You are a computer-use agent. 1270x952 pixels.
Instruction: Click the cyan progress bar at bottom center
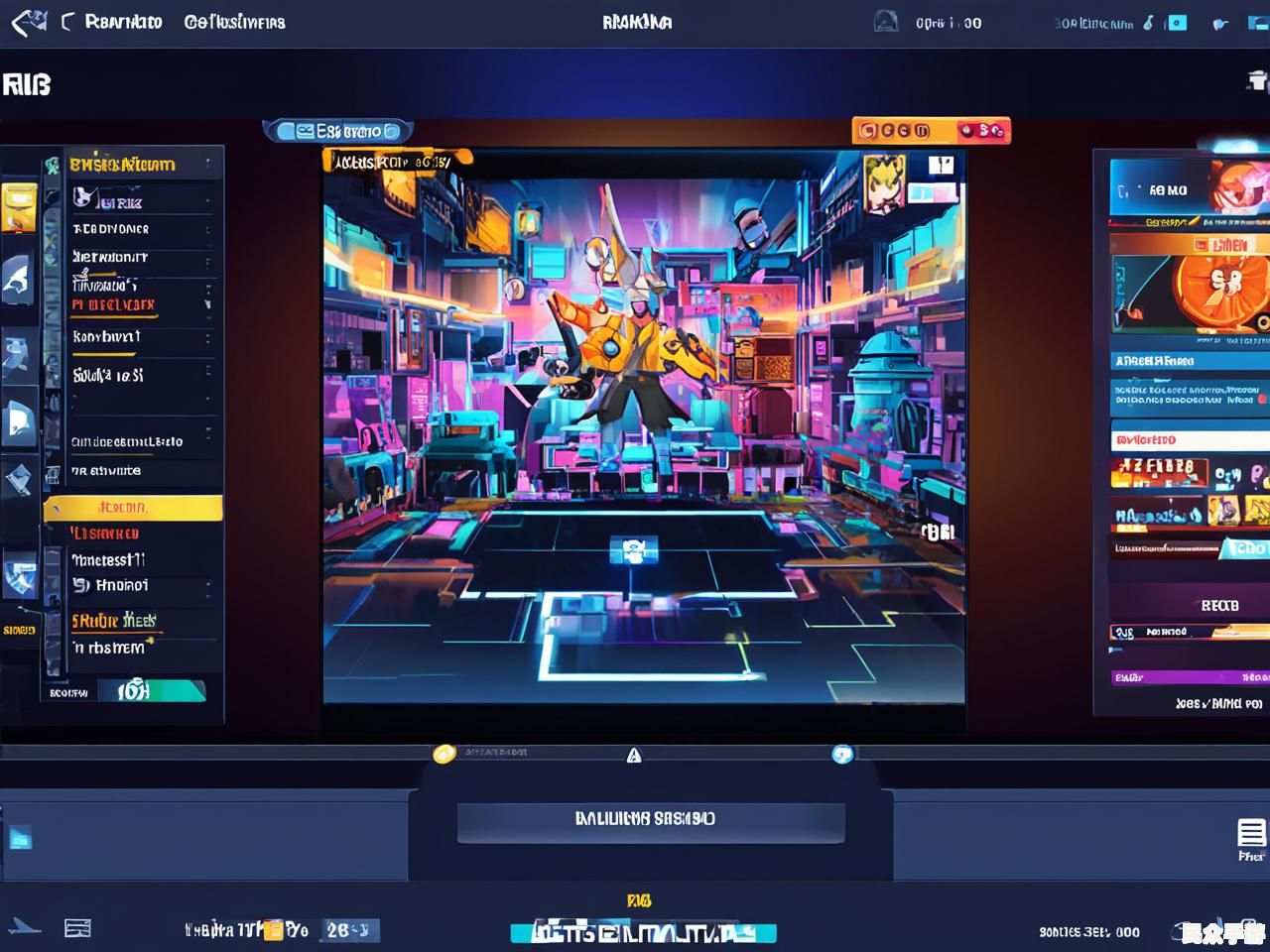click(643, 933)
